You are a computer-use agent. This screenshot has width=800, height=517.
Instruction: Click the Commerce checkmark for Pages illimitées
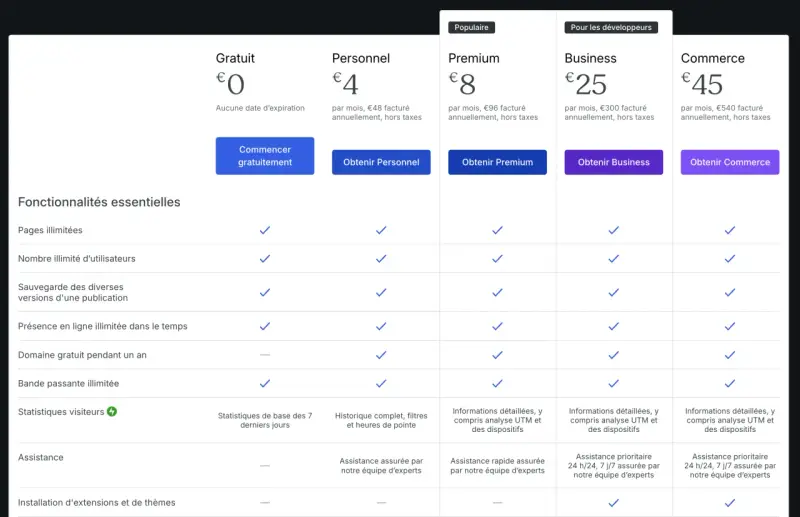click(730, 230)
